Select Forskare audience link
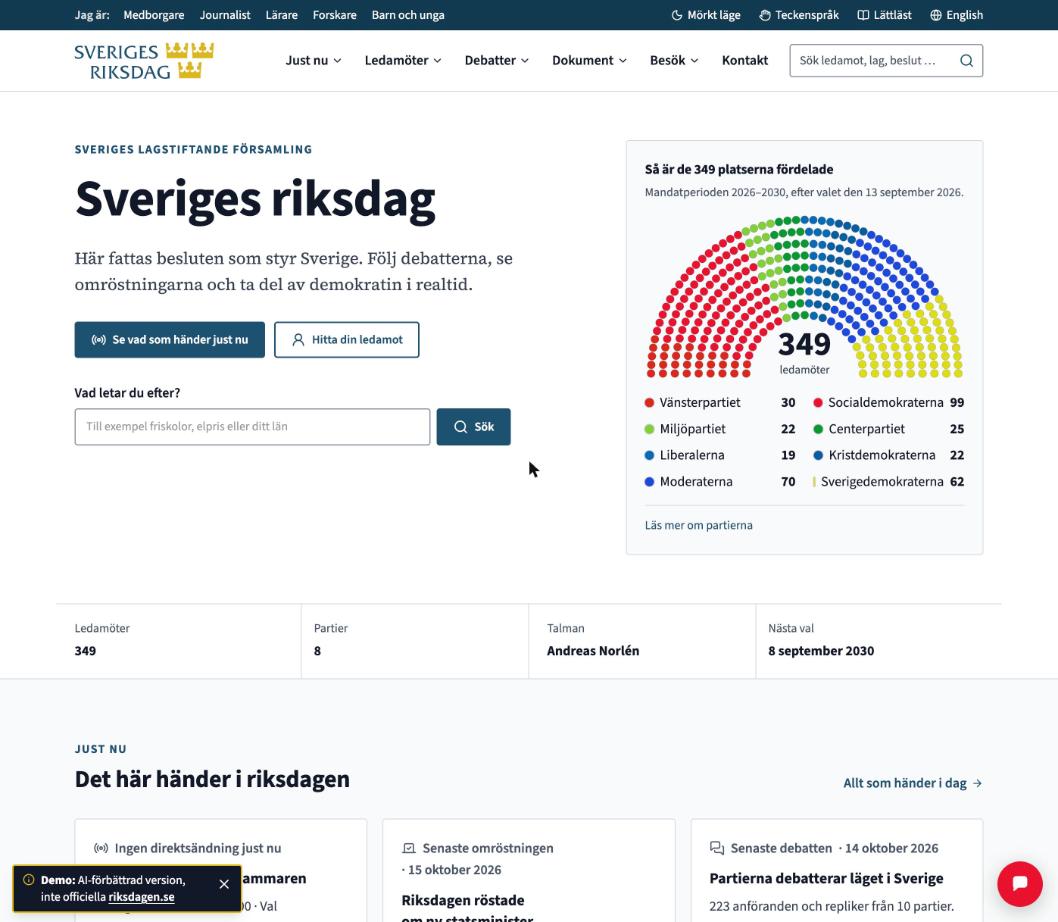 (x=335, y=15)
